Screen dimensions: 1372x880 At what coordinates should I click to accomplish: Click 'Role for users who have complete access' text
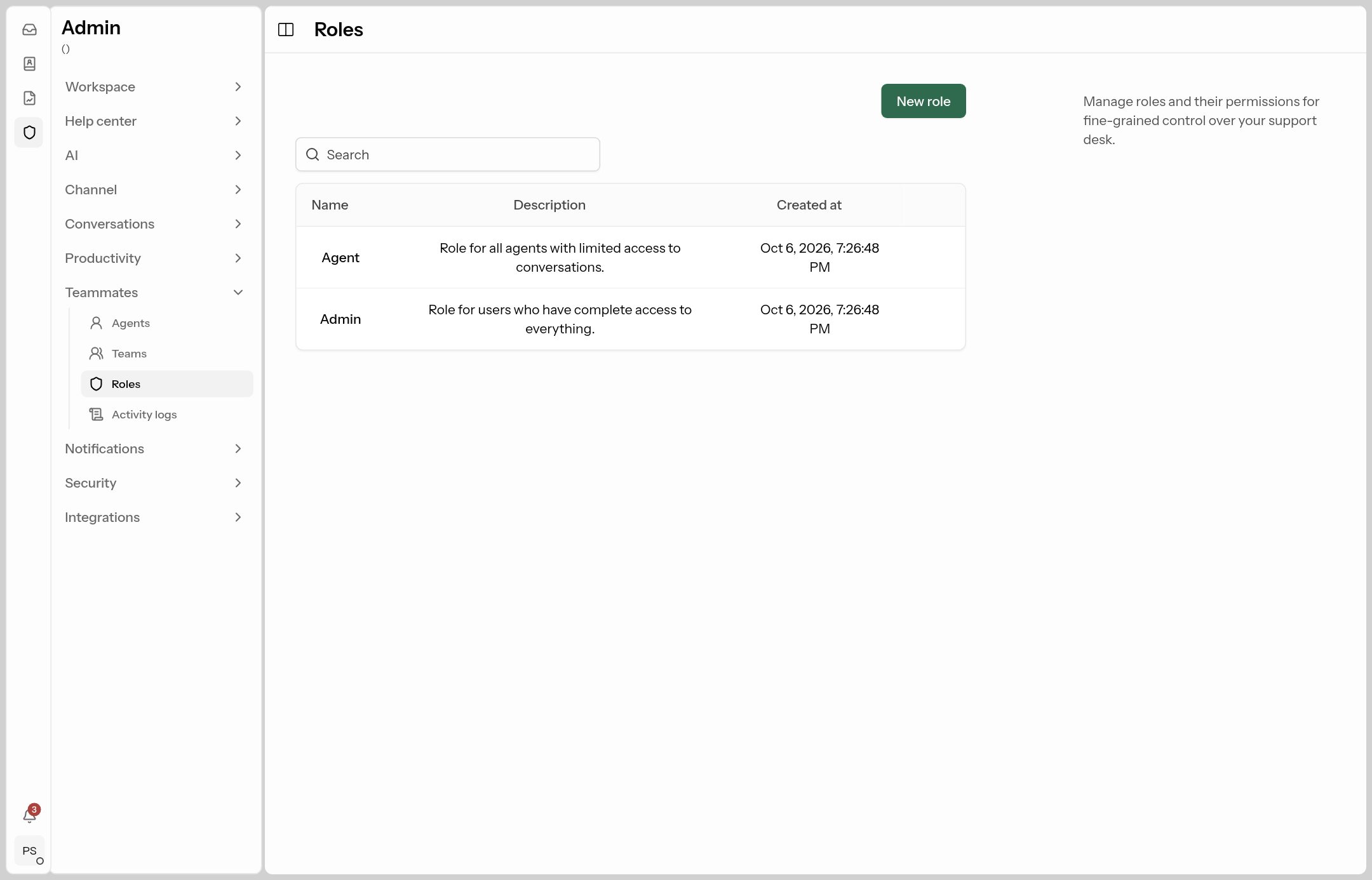(560, 319)
